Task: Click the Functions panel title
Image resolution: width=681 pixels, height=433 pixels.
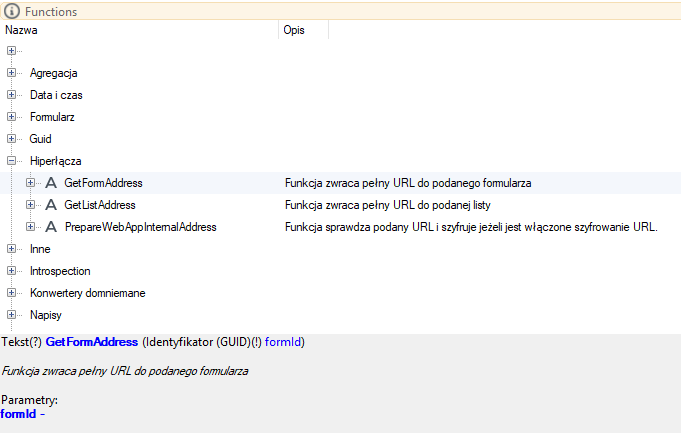Action: pos(51,12)
